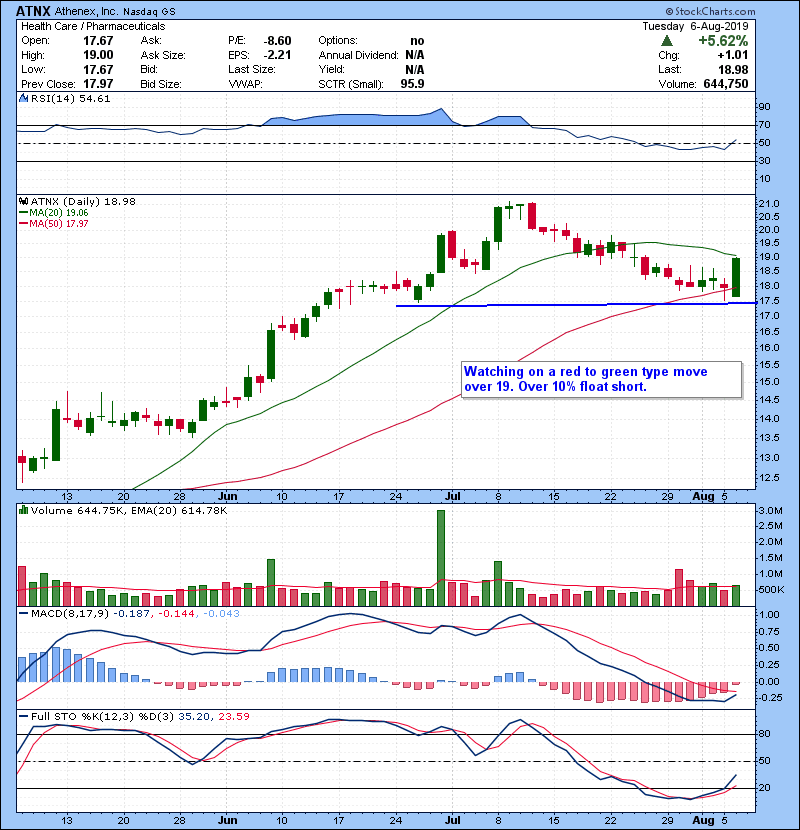Click the EPS value -2.21
800x830 pixels.
(x=277, y=55)
